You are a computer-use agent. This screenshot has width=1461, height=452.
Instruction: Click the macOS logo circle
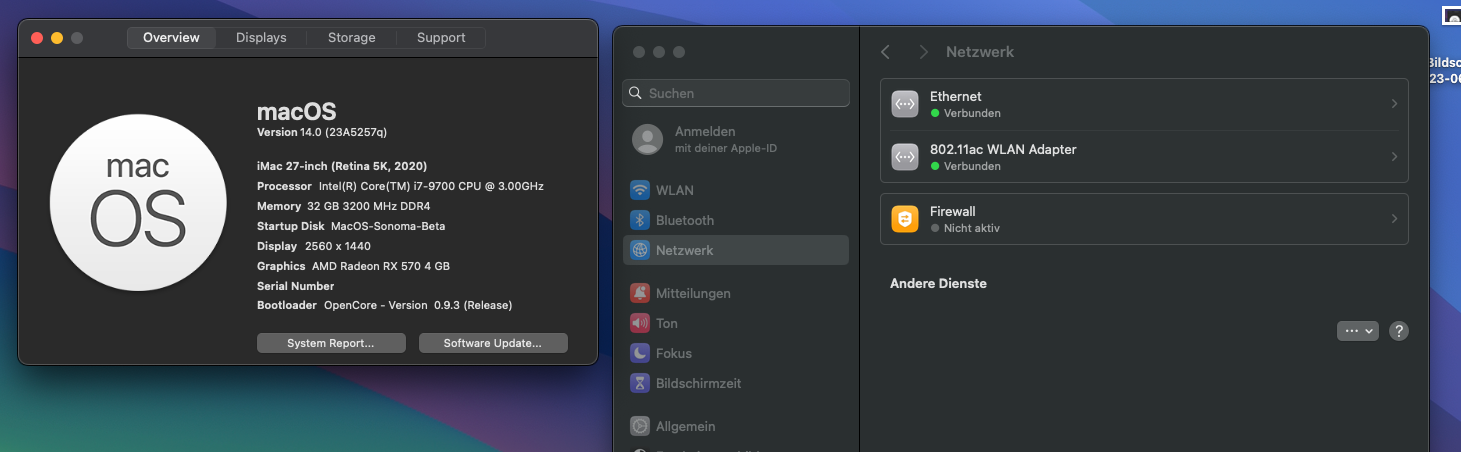click(x=138, y=203)
